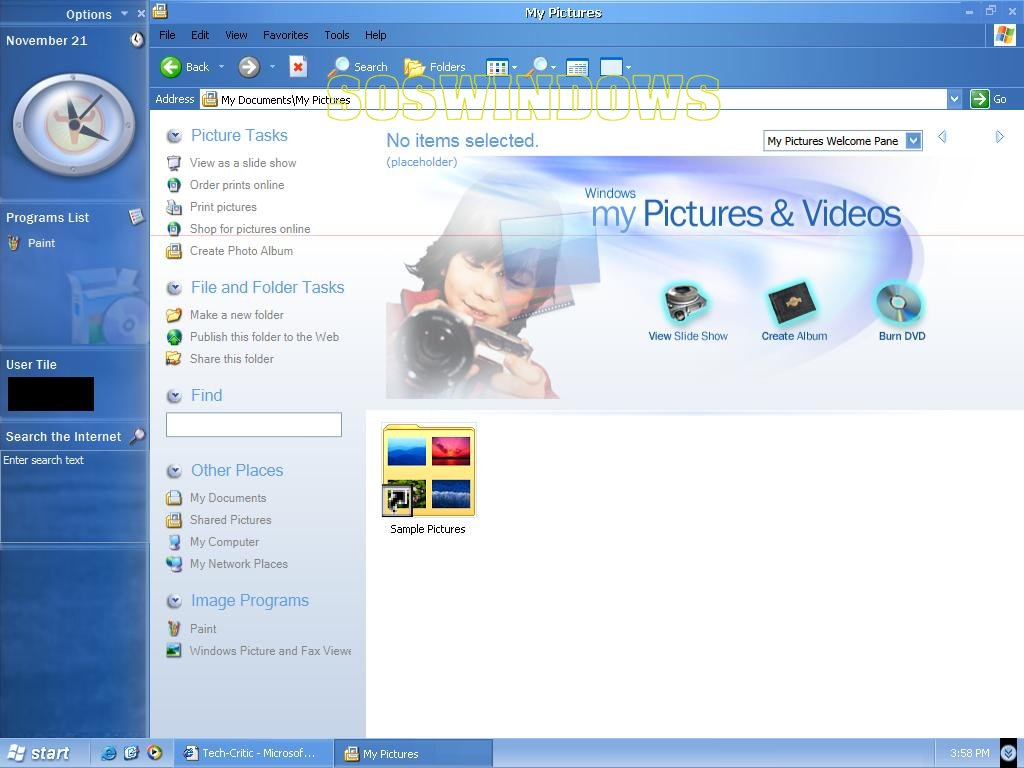Go to Shared Pictures

[231, 520]
